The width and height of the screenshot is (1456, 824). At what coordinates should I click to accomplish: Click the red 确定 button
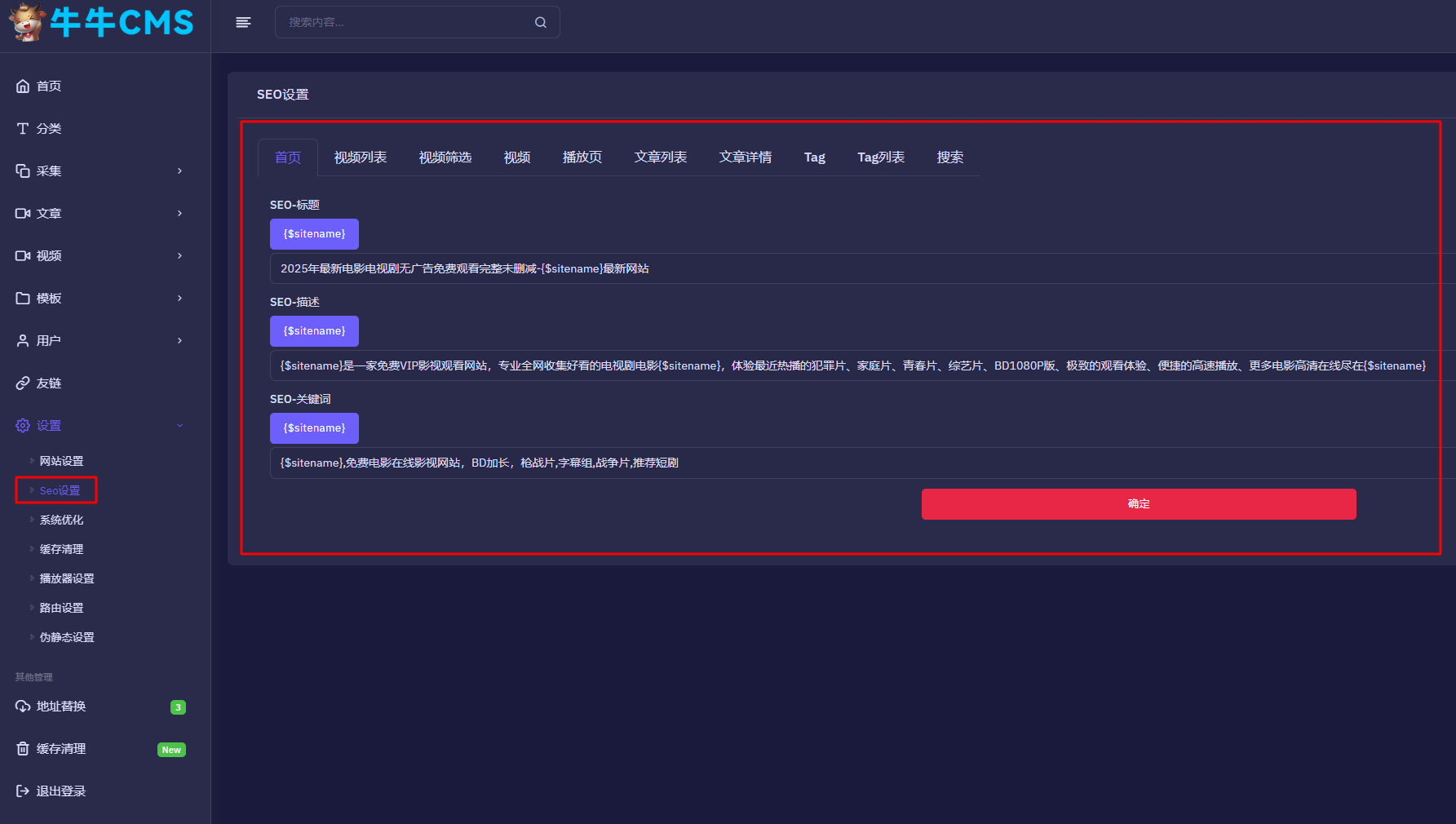1138,504
